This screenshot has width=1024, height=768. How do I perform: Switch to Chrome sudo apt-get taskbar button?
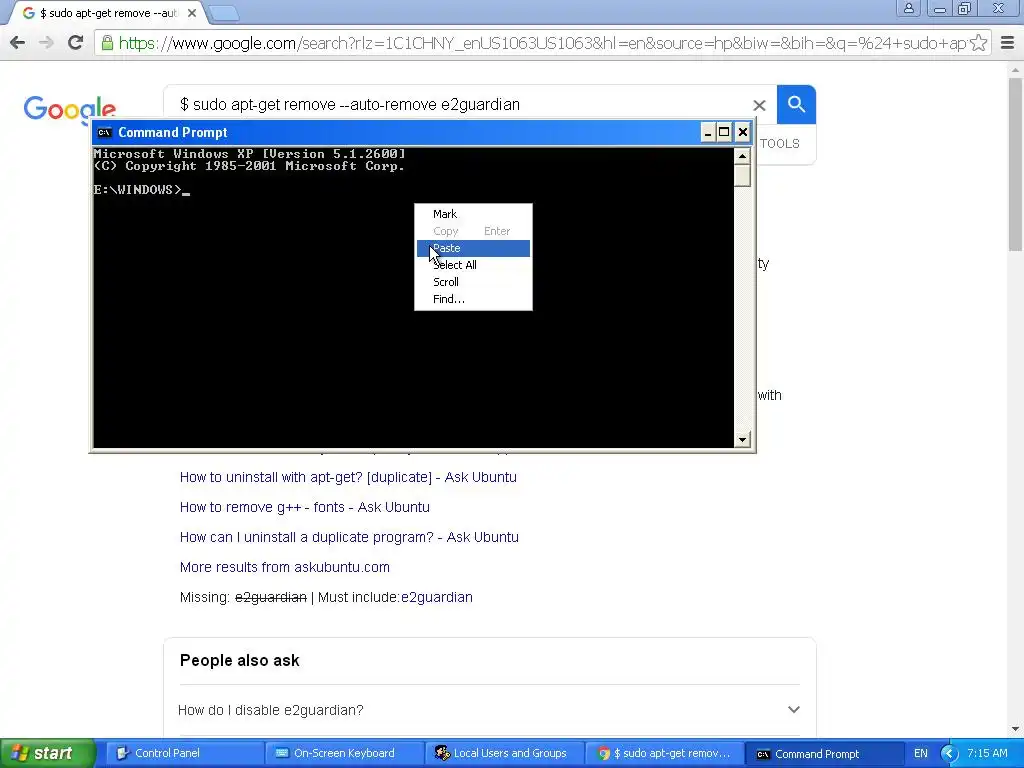664,753
